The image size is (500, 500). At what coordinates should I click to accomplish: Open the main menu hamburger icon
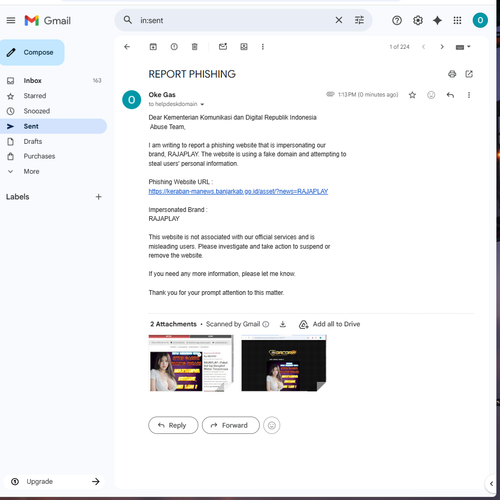point(11,20)
